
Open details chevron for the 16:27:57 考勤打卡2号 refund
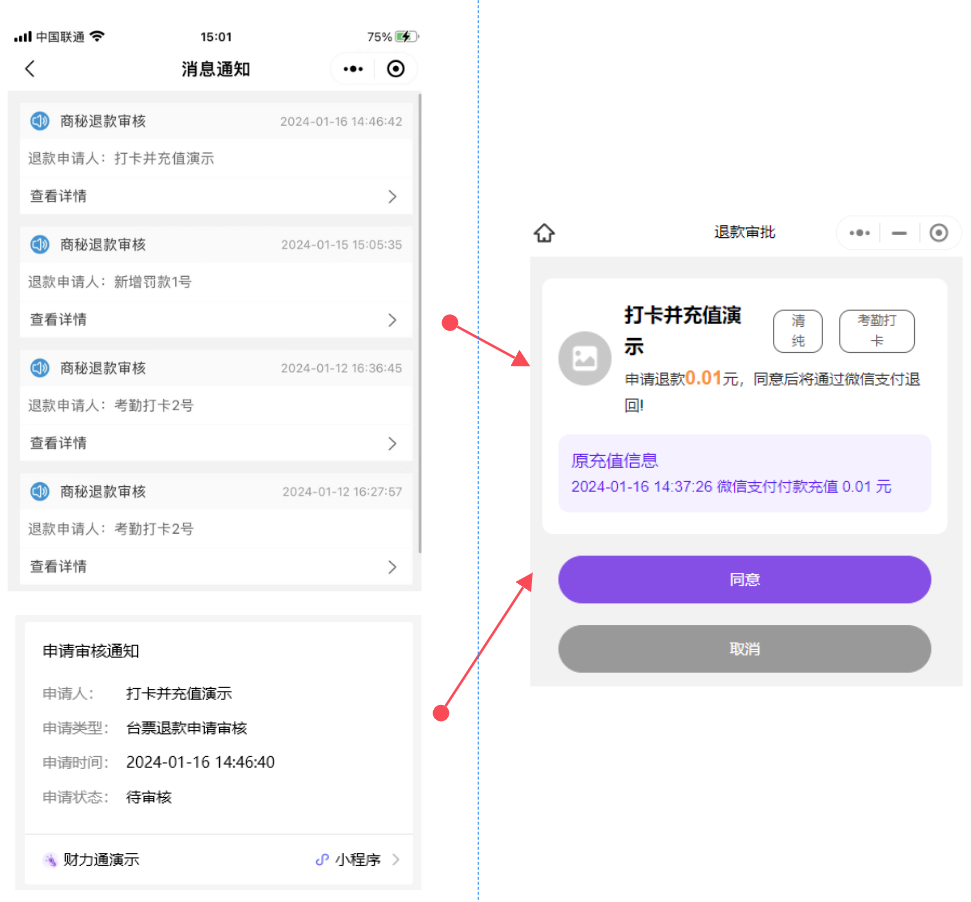pyautogui.click(x=392, y=567)
